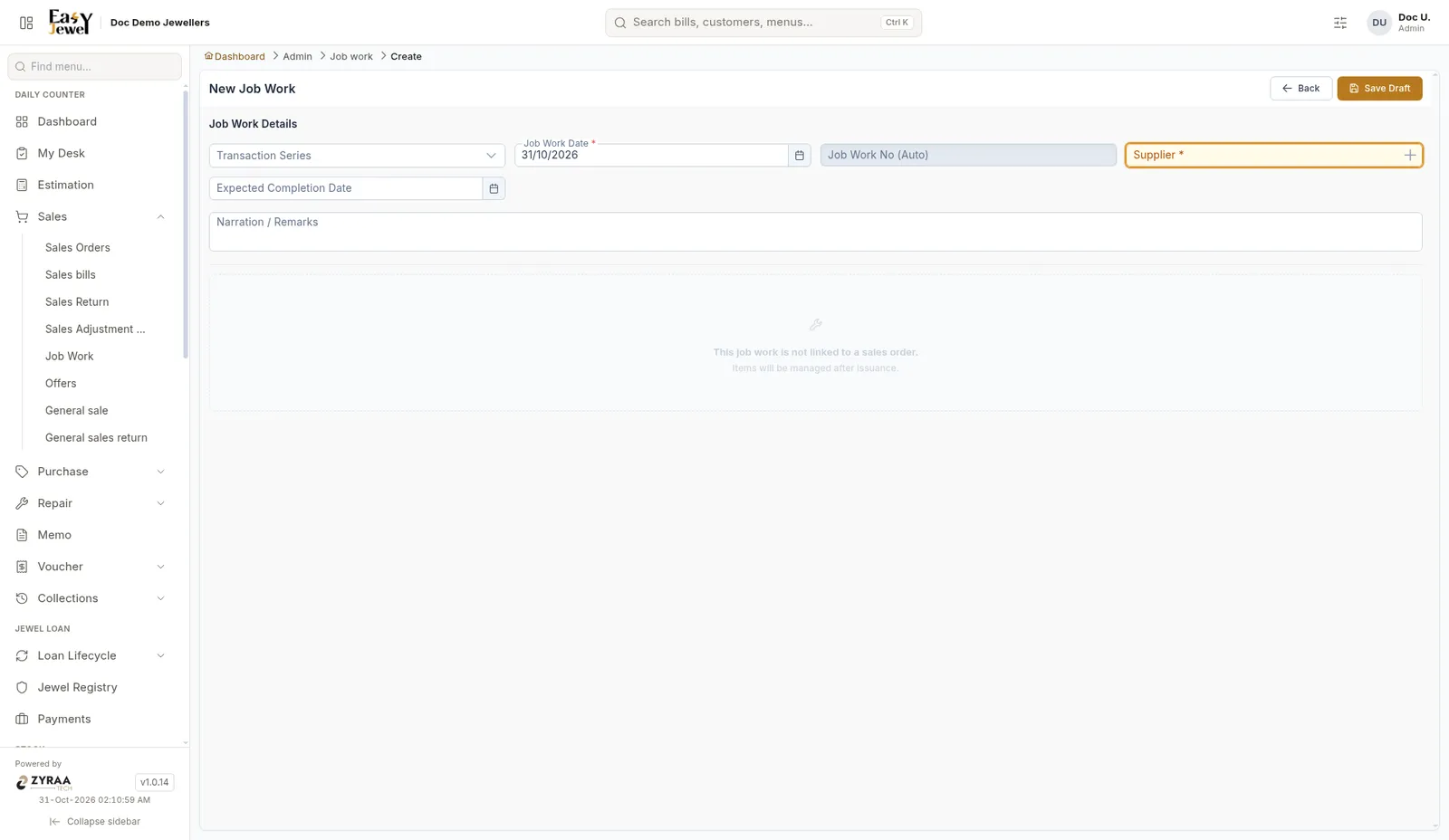Open the settings sliders icon in header

coord(1340,23)
